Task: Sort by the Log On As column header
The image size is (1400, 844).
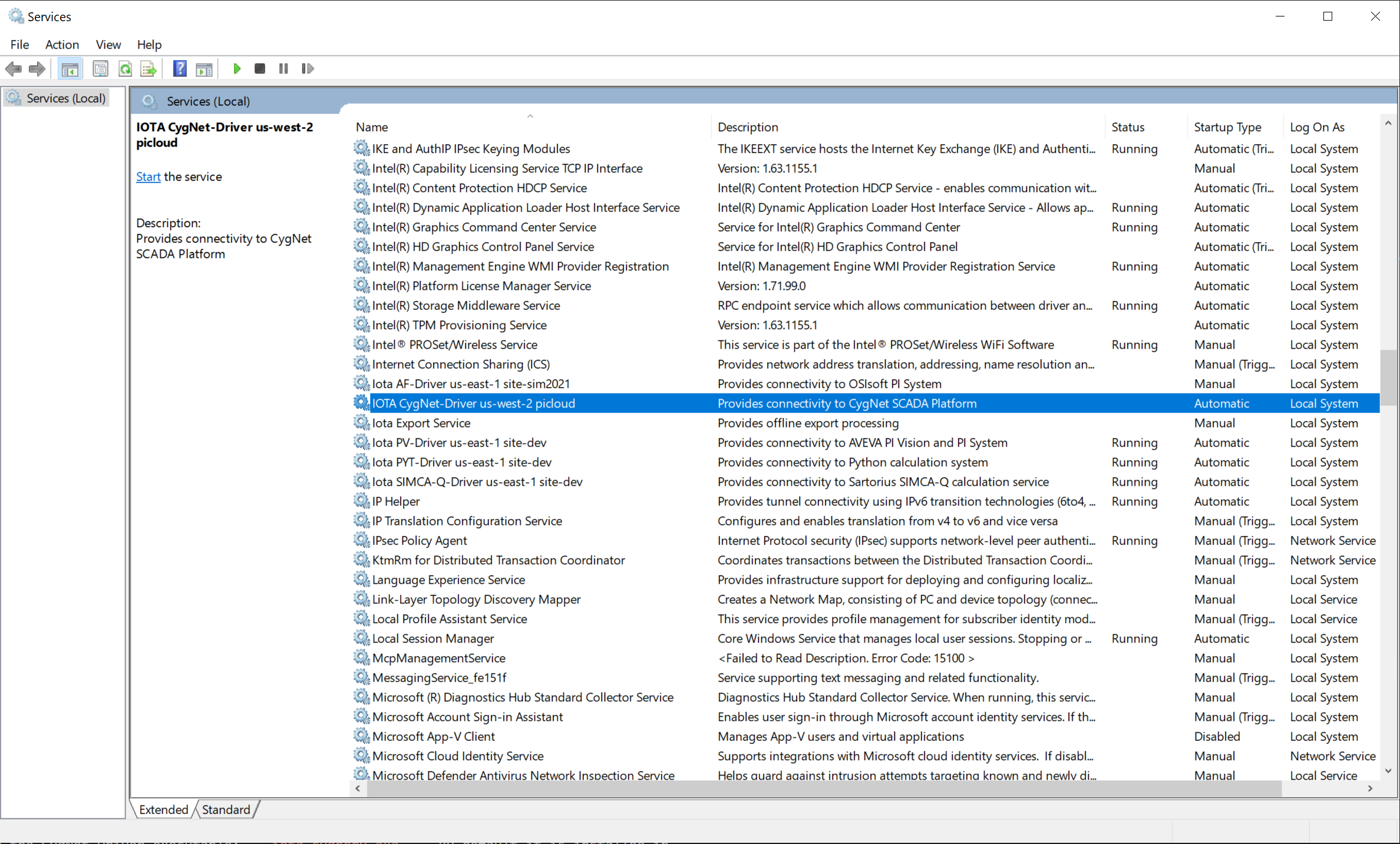Action: click(x=1331, y=127)
